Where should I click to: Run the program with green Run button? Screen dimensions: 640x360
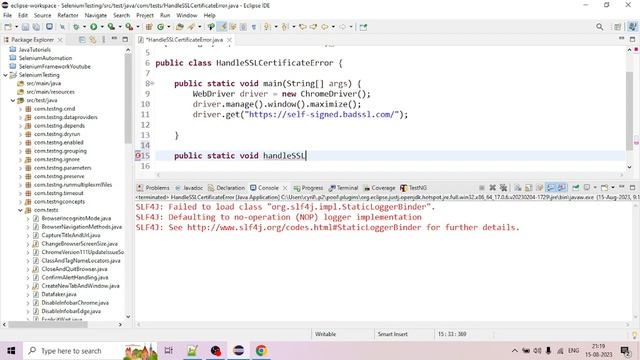click(93, 27)
